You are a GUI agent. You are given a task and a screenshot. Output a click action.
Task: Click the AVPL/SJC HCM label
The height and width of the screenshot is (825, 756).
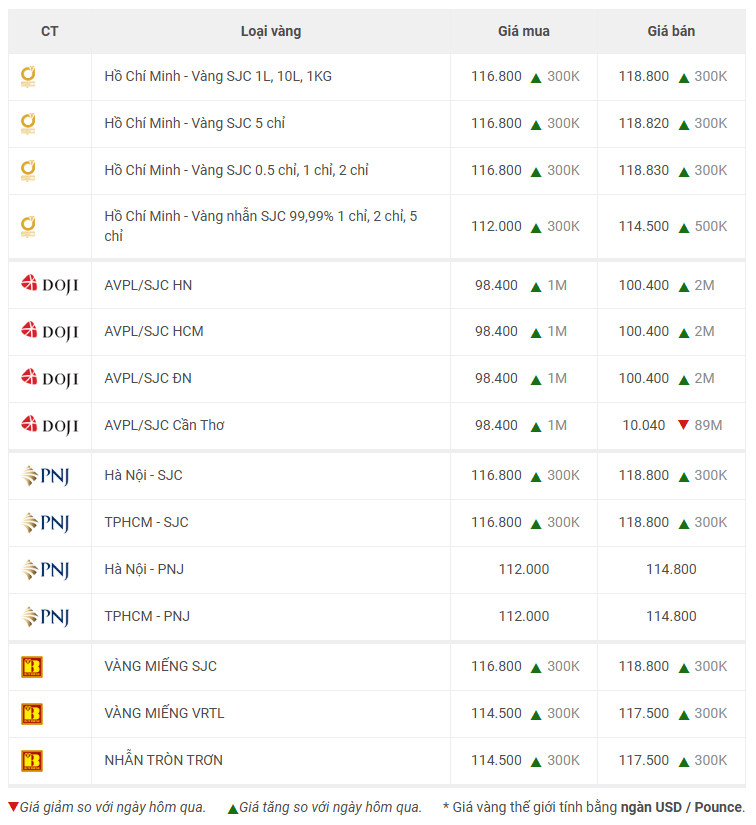click(x=154, y=331)
